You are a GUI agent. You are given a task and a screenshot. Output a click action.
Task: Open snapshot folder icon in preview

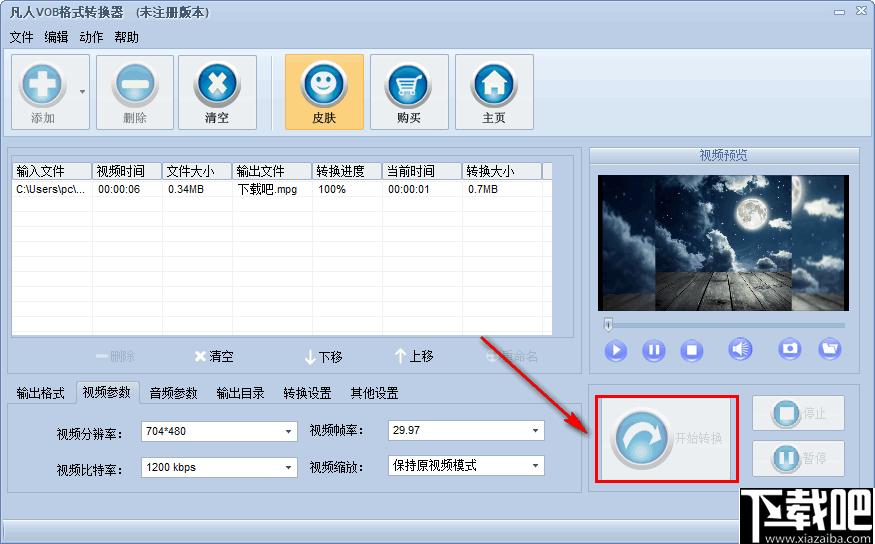point(830,349)
